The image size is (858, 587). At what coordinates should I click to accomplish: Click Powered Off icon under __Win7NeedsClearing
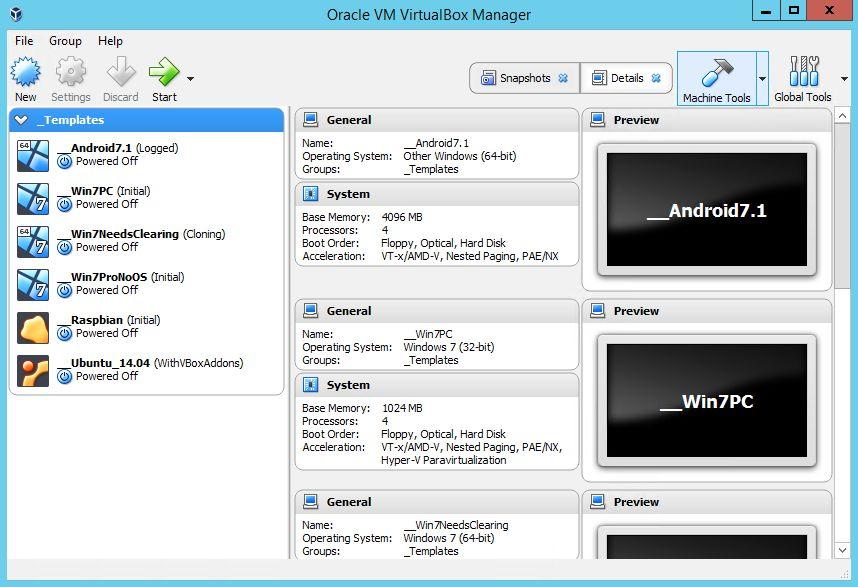pos(65,247)
